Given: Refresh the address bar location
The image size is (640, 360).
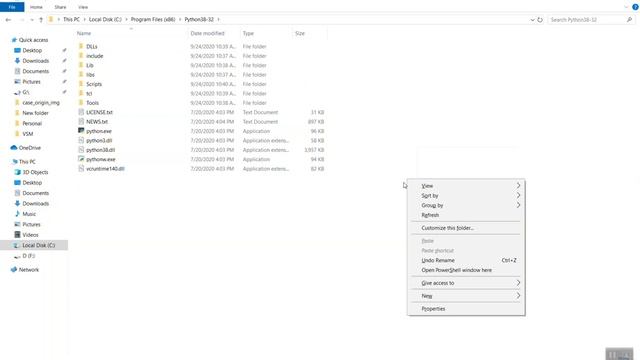Looking at the screenshot, I should [540, 20].
